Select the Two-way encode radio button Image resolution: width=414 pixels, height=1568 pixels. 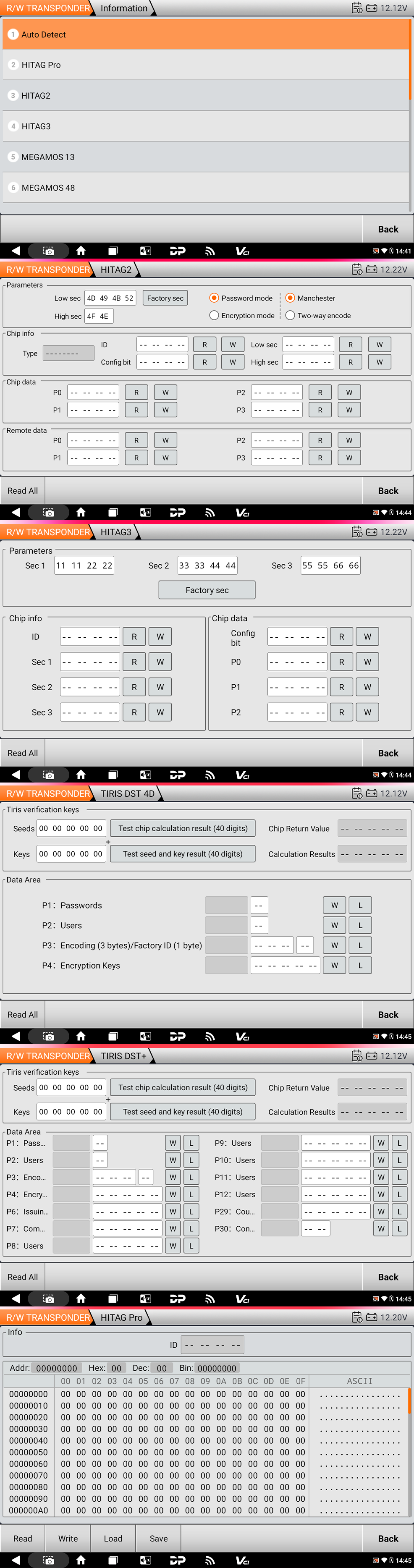[x=290, y=315]
